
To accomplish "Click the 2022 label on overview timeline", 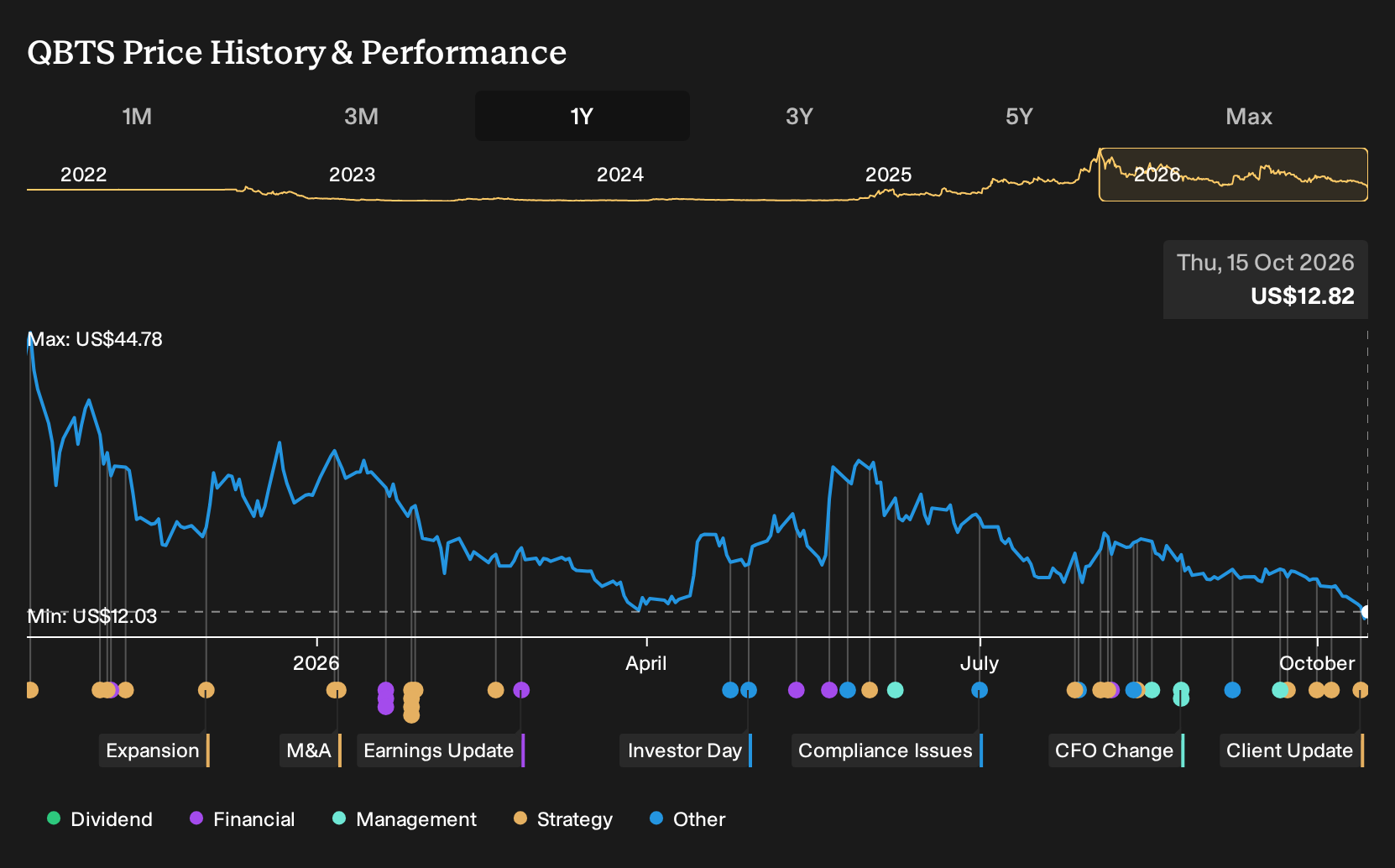I will point(84,175).
